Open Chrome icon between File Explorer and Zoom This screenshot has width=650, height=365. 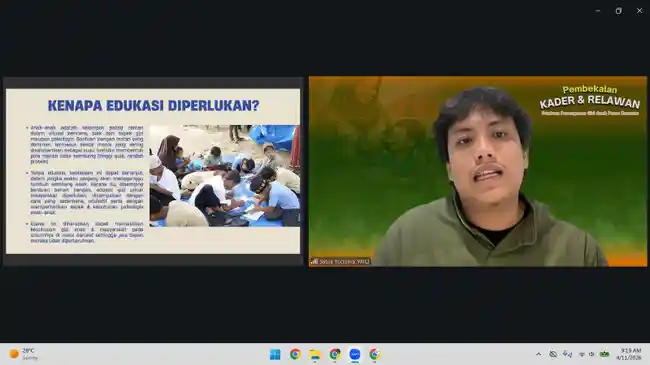335,354
